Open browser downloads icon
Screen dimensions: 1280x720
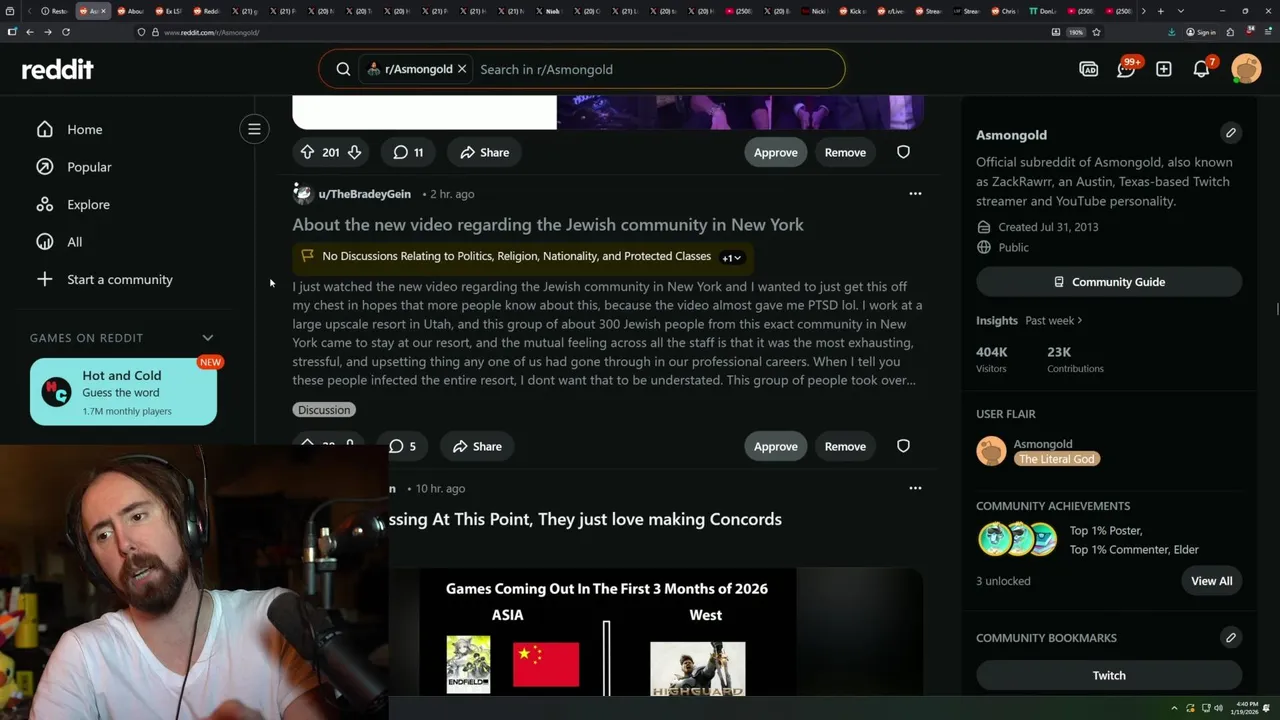click(x=1171, y=32)
